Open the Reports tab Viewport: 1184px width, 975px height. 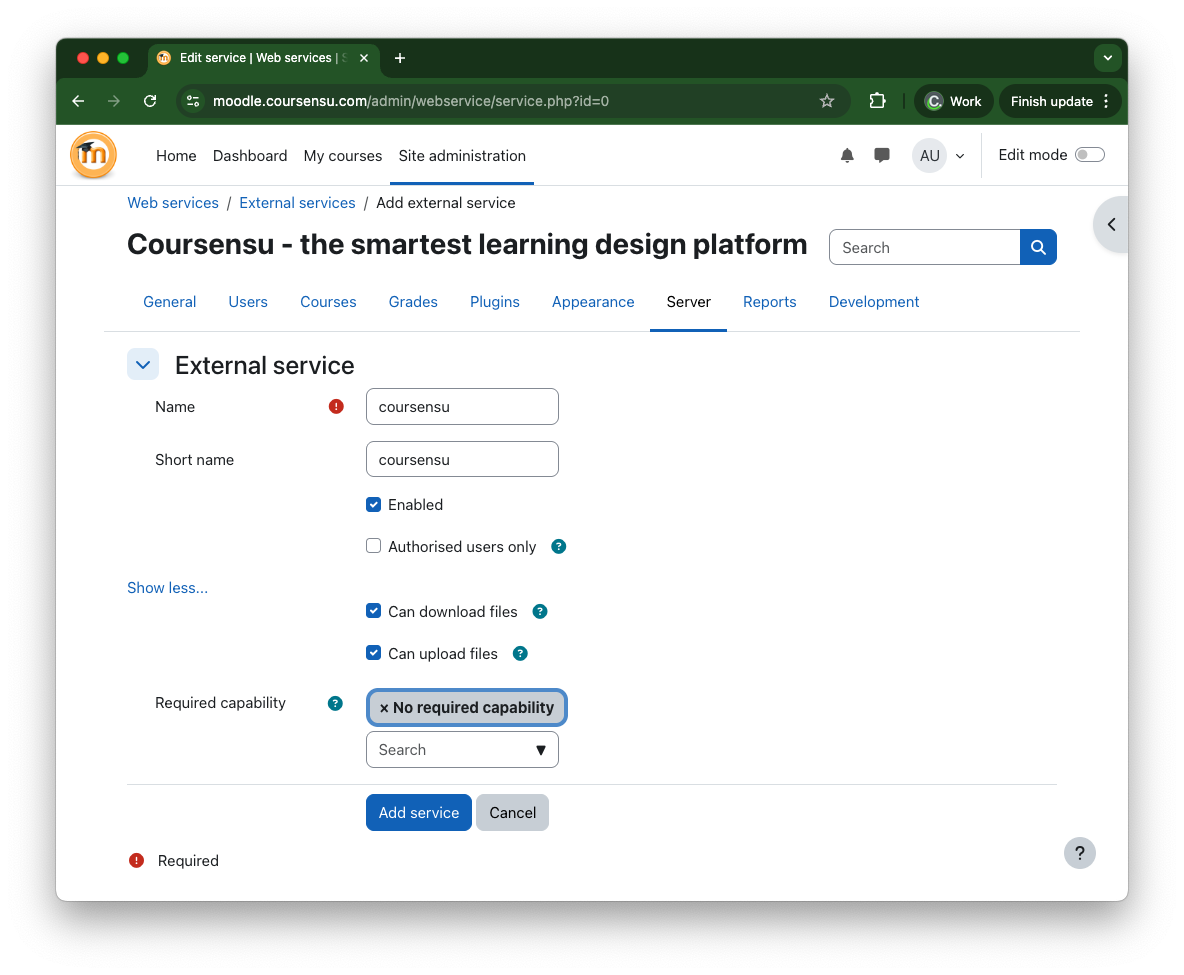pos(769,302)
